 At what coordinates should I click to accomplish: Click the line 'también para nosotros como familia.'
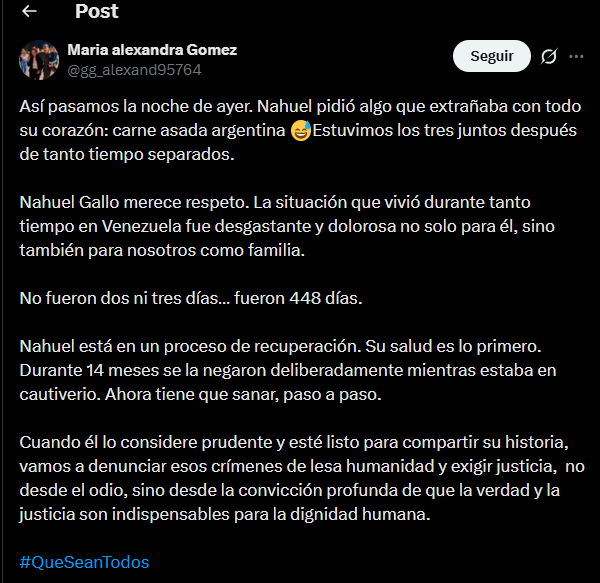point(162,250)
